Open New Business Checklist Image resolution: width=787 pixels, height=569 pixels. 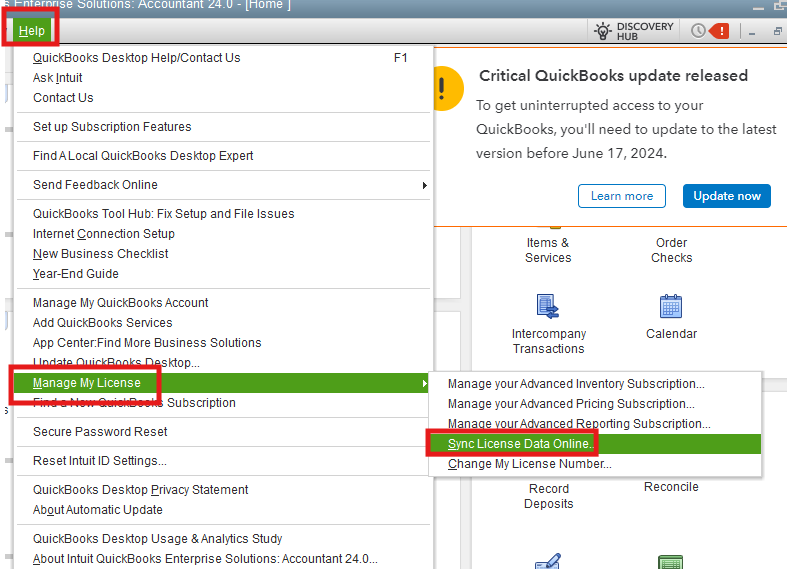pyautogui.click(x=224, y=254)
